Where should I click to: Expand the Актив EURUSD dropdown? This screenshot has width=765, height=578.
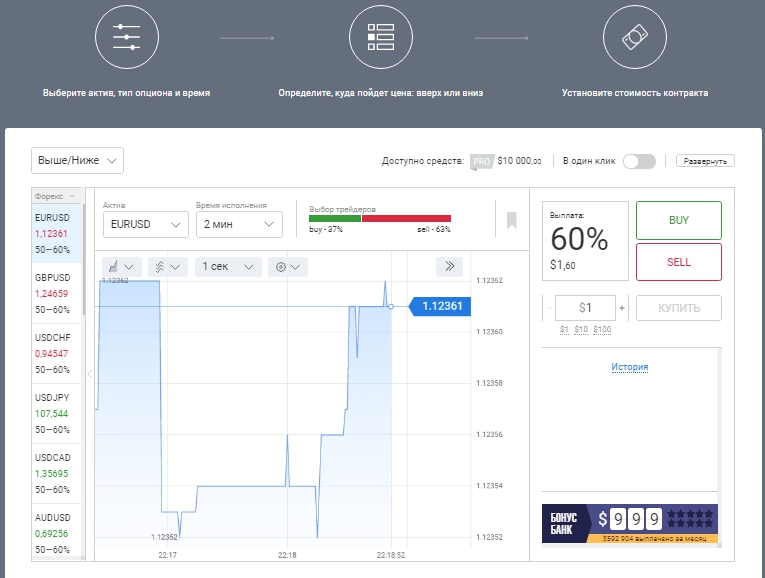pos(145,225)
